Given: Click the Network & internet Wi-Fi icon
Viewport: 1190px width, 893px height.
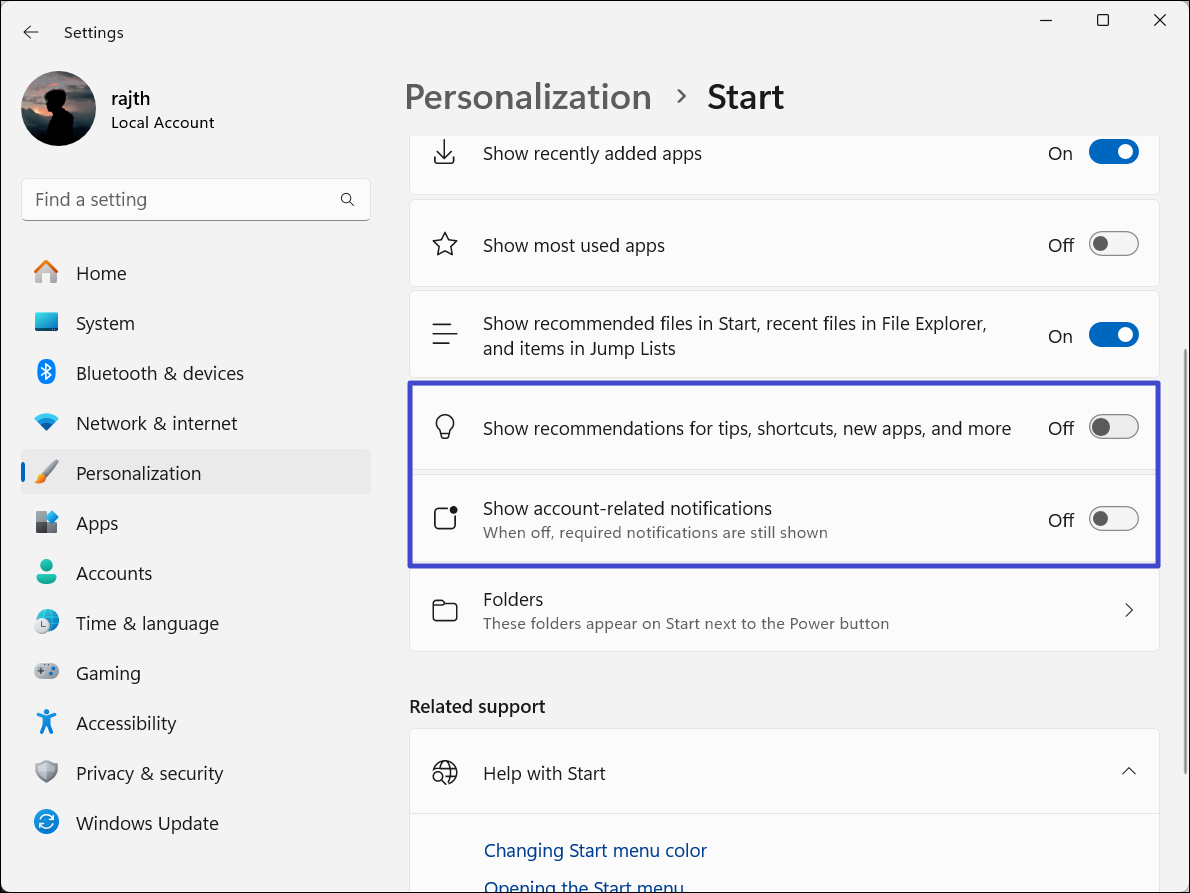Looking at the screenshot, I should point(46,423).
